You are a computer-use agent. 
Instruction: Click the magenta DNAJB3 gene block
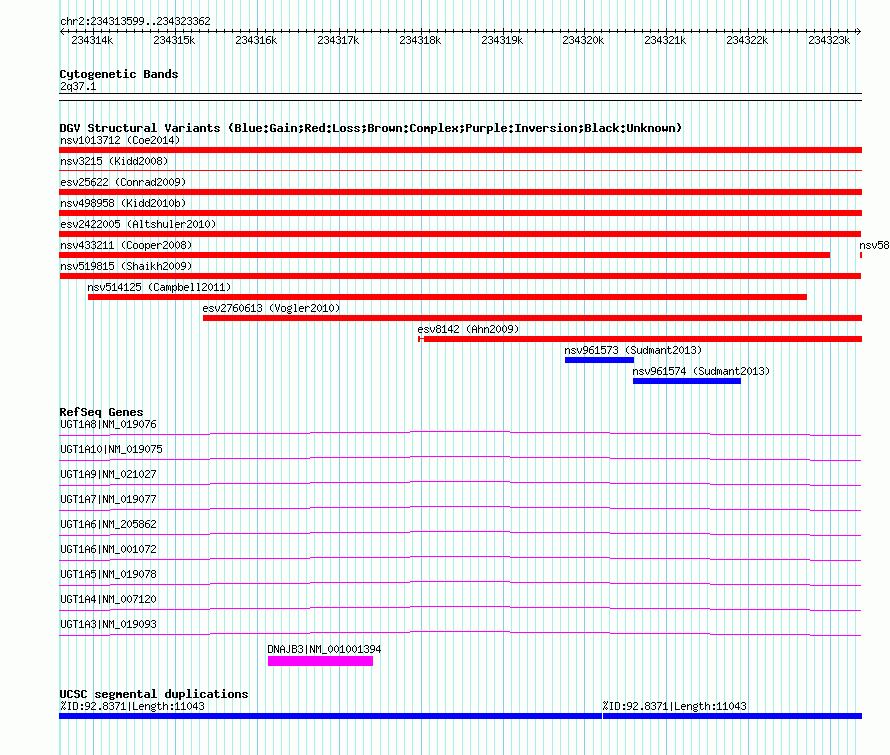click(x=320, y=661)
